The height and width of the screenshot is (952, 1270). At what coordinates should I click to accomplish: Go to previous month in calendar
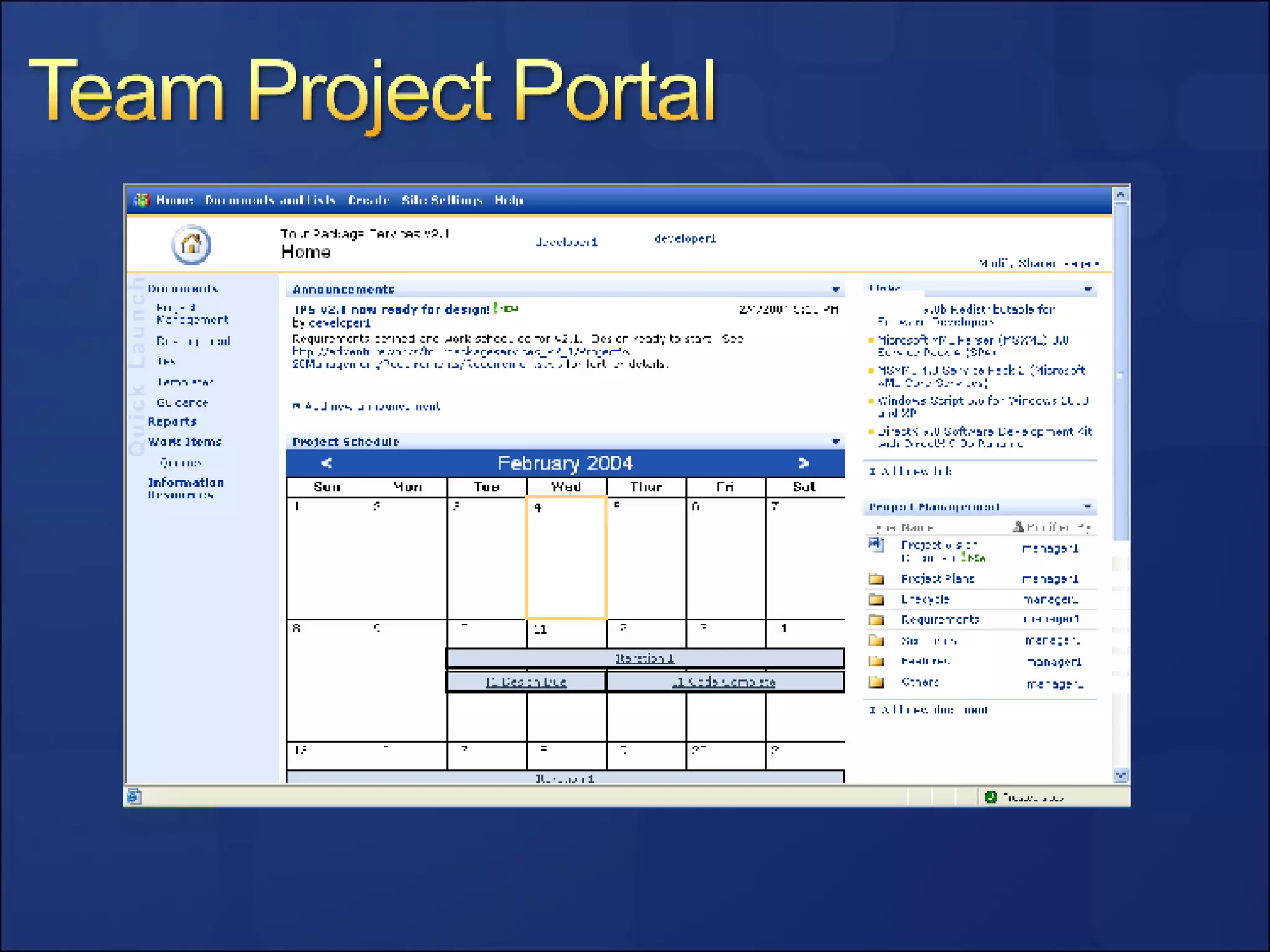pos(327,463)
